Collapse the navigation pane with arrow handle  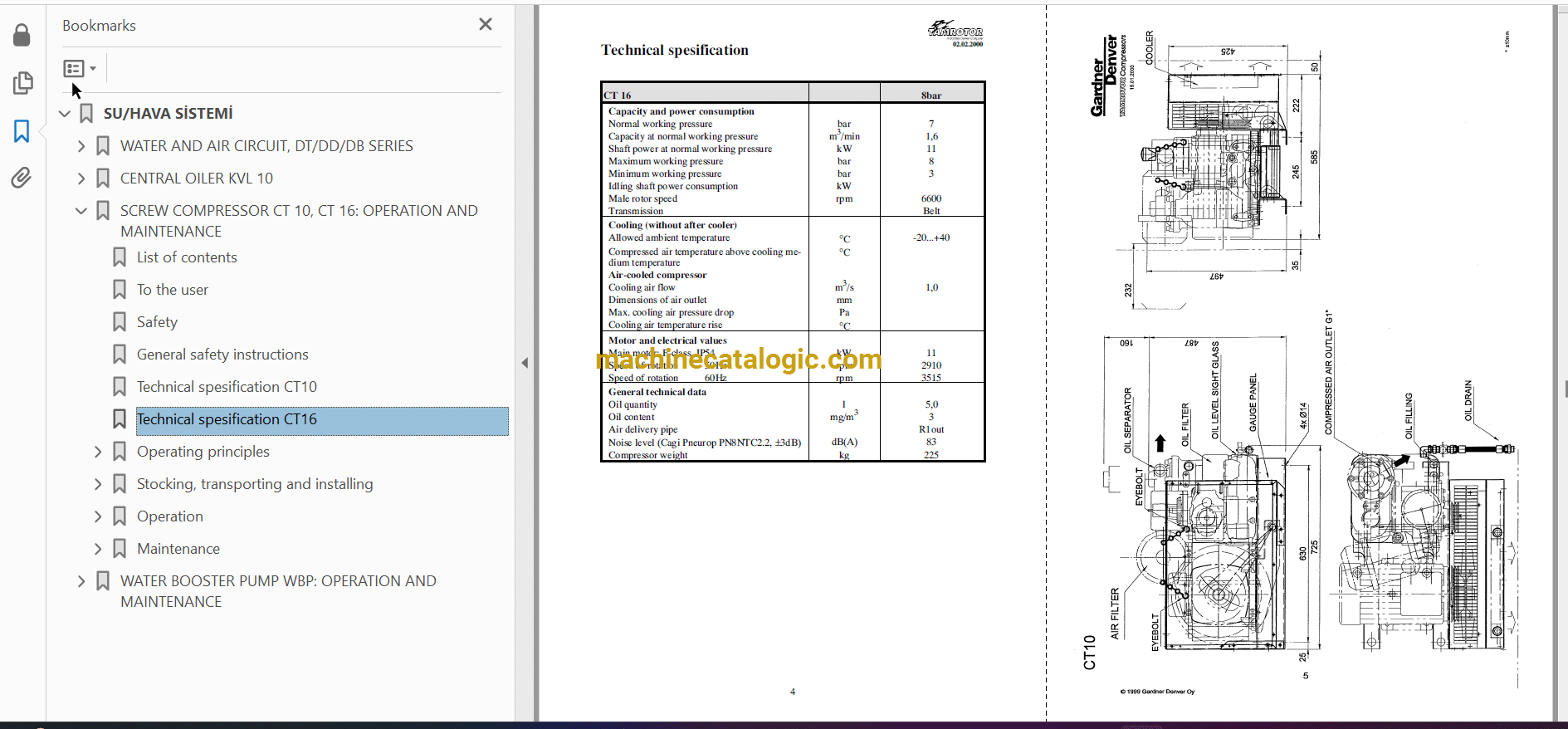(x=525, y=363)
